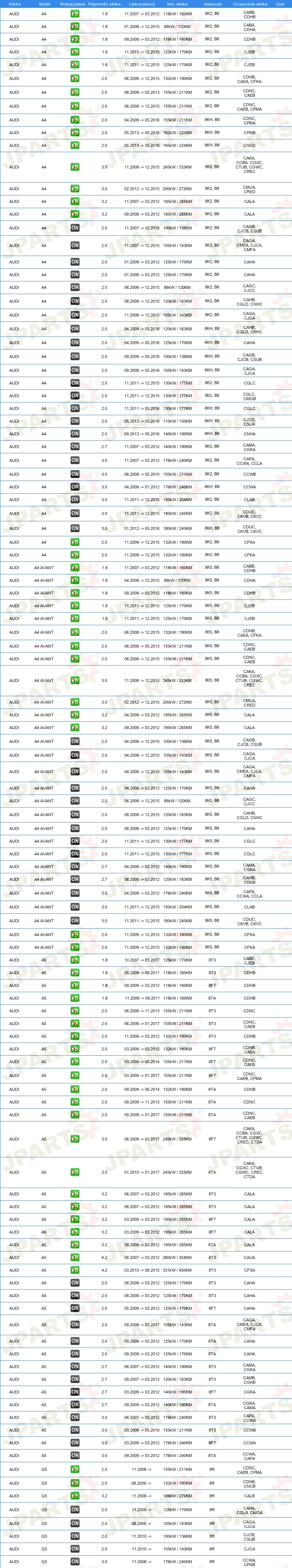Screen dimensions: 292x1568
Task: Click the Rodzaj paliwa column header
Action: 72,4
